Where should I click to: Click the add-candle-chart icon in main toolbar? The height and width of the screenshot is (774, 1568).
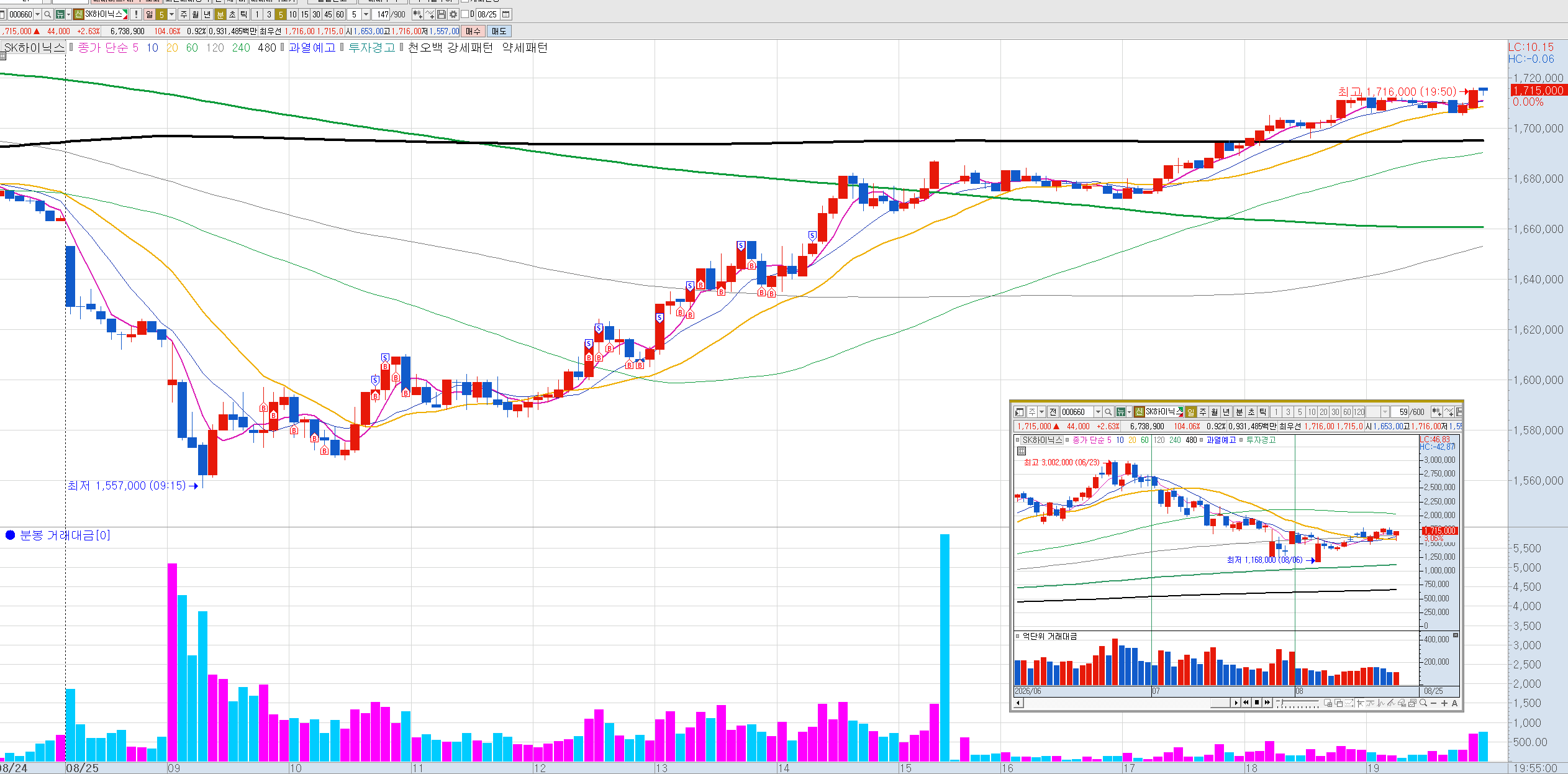coord(418,14)
